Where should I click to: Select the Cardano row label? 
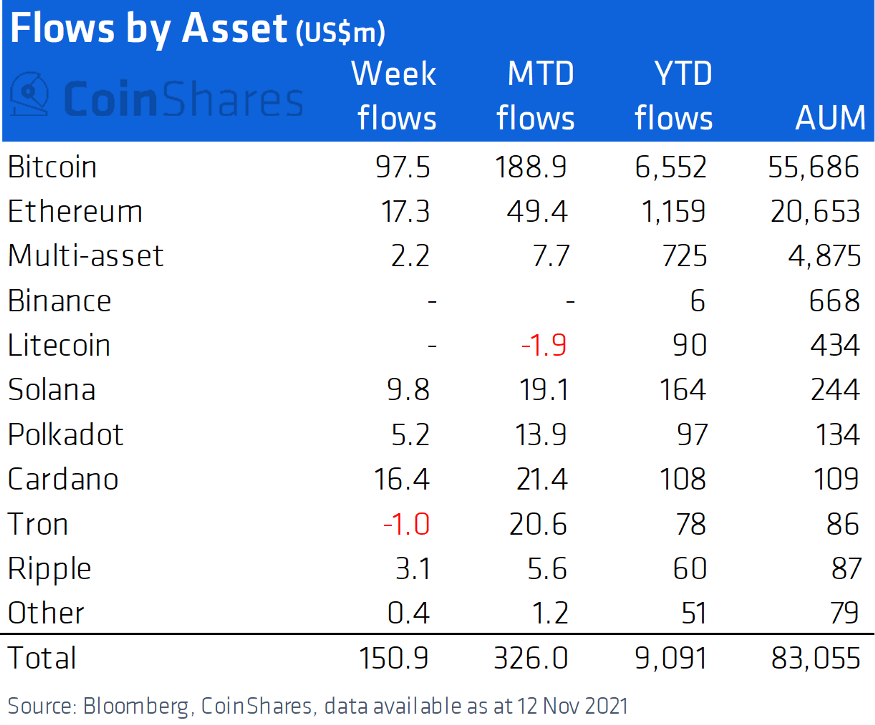click(x=63, y=479)
